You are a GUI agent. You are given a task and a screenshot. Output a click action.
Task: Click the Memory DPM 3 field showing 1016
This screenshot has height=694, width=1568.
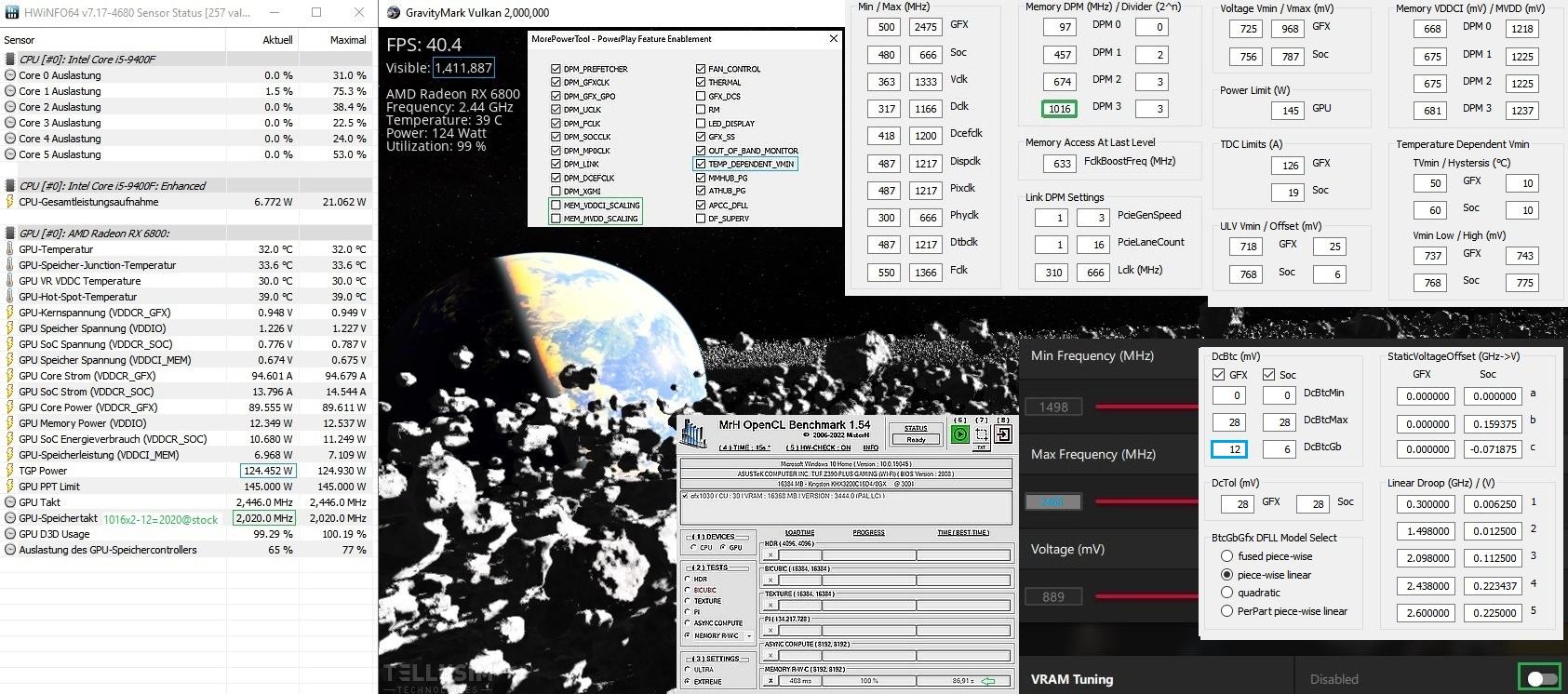pyautogui.click(x=1059, y=108)
